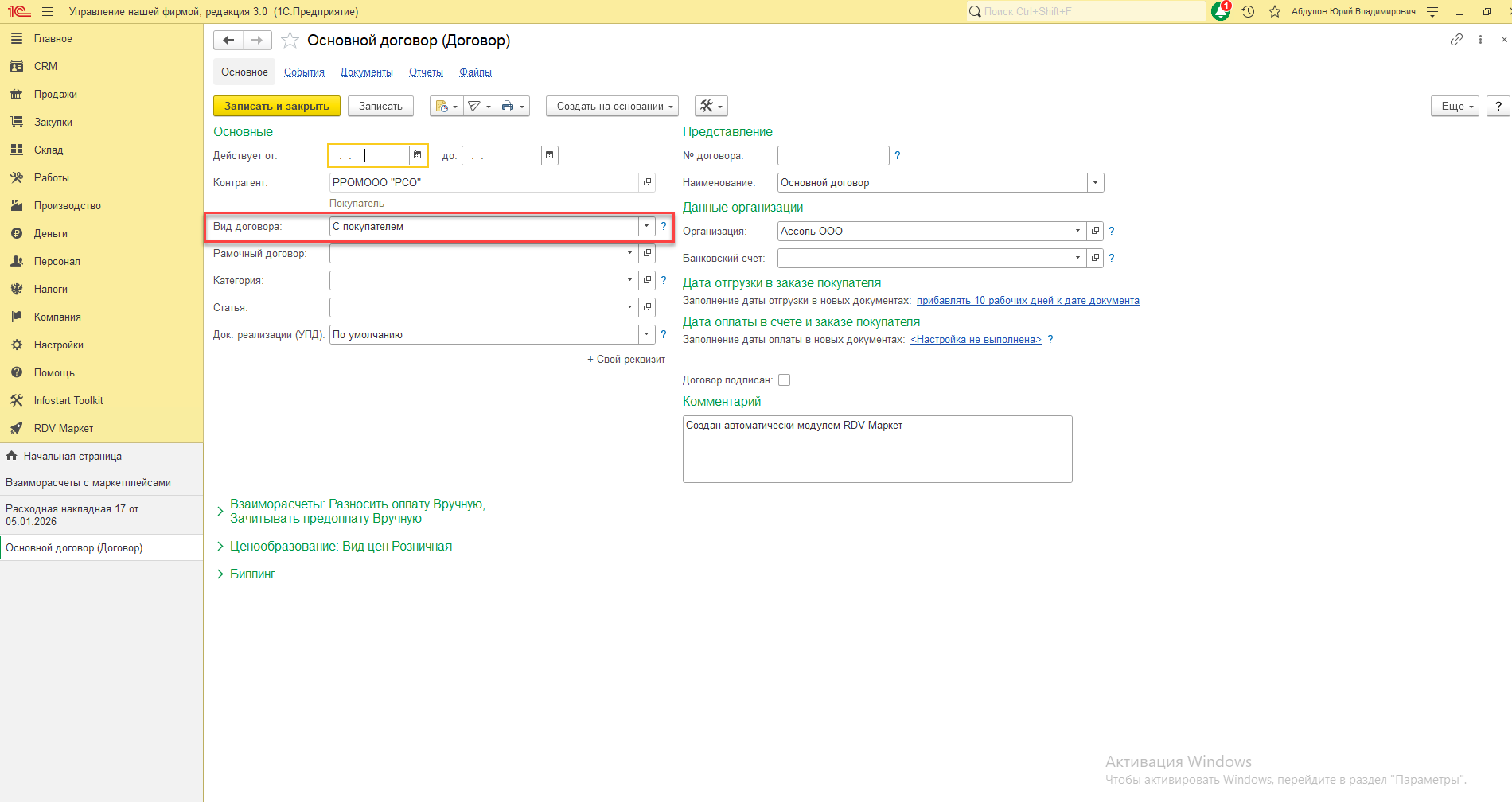Viewport: 1512px width, 802px height.
Task: Switch to the События tab
Action: coord(304,72)
